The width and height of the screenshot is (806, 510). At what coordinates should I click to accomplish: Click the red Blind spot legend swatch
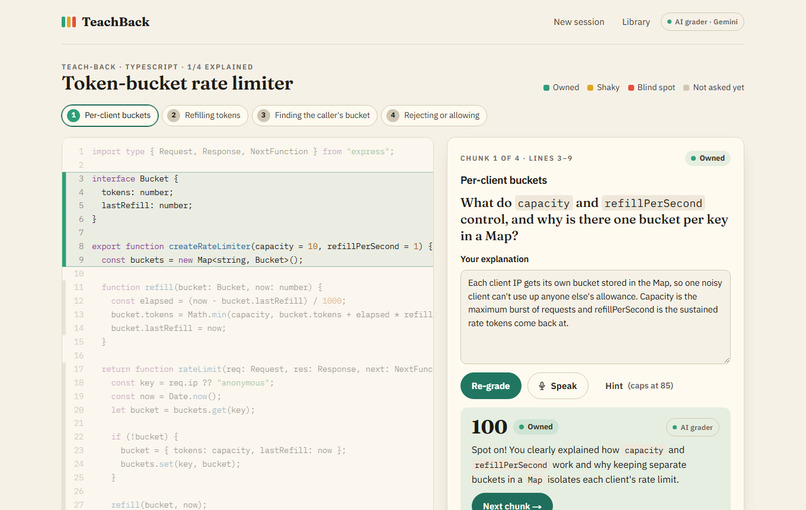point(631,87)
